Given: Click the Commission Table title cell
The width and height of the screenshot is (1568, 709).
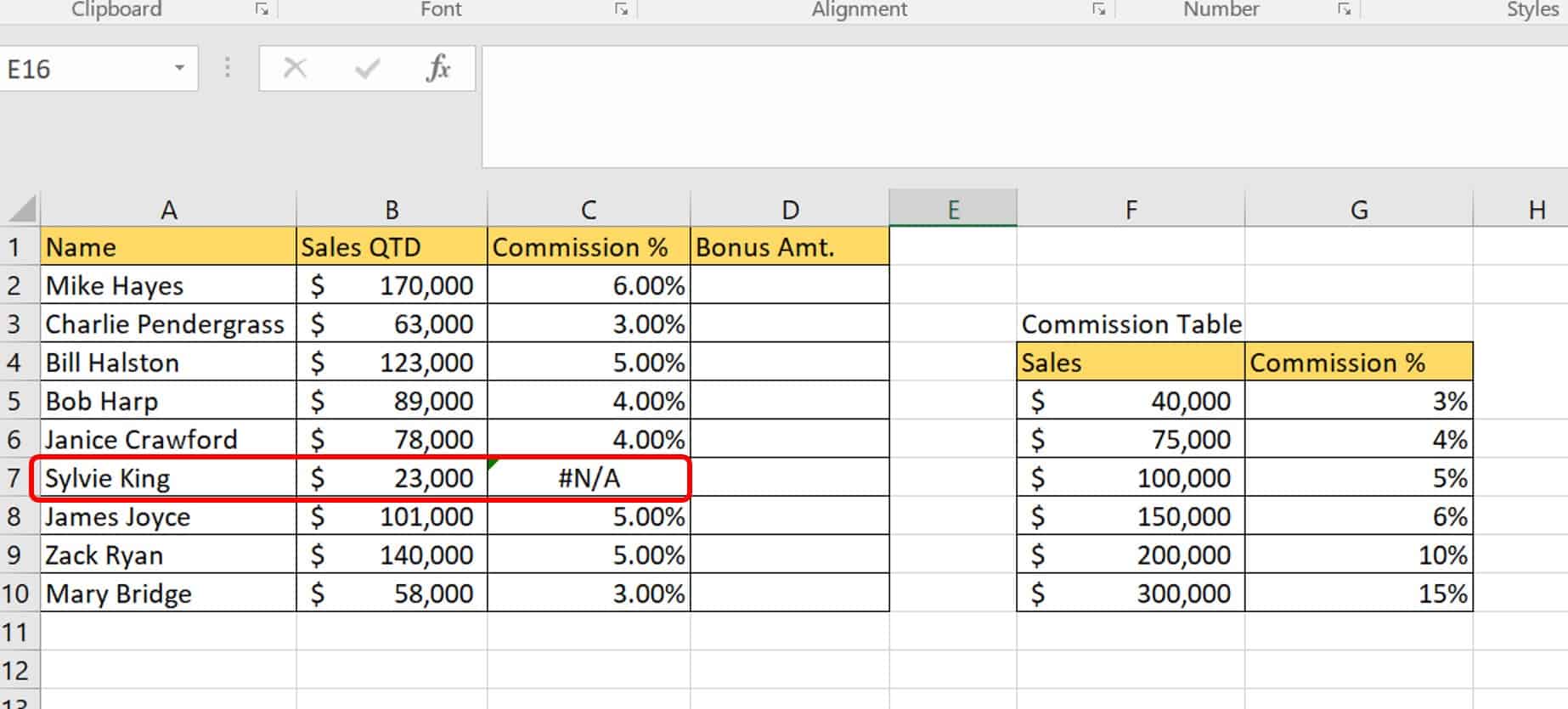Looking at the screenshot, I should (1131, 324).
